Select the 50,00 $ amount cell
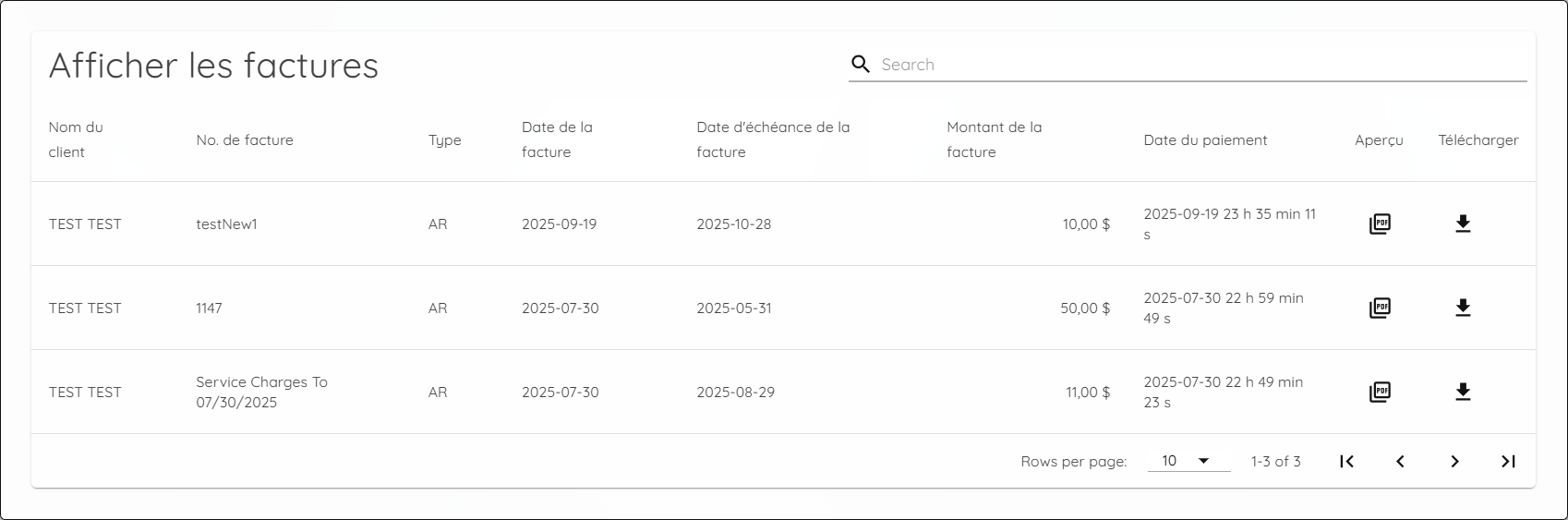The width and height of the screenshot is (1568, 520). coord(1085,308)
